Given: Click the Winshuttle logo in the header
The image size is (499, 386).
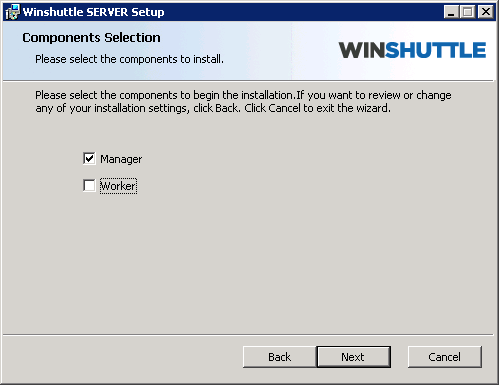Looking at the screenshot, I should point(412,50).
